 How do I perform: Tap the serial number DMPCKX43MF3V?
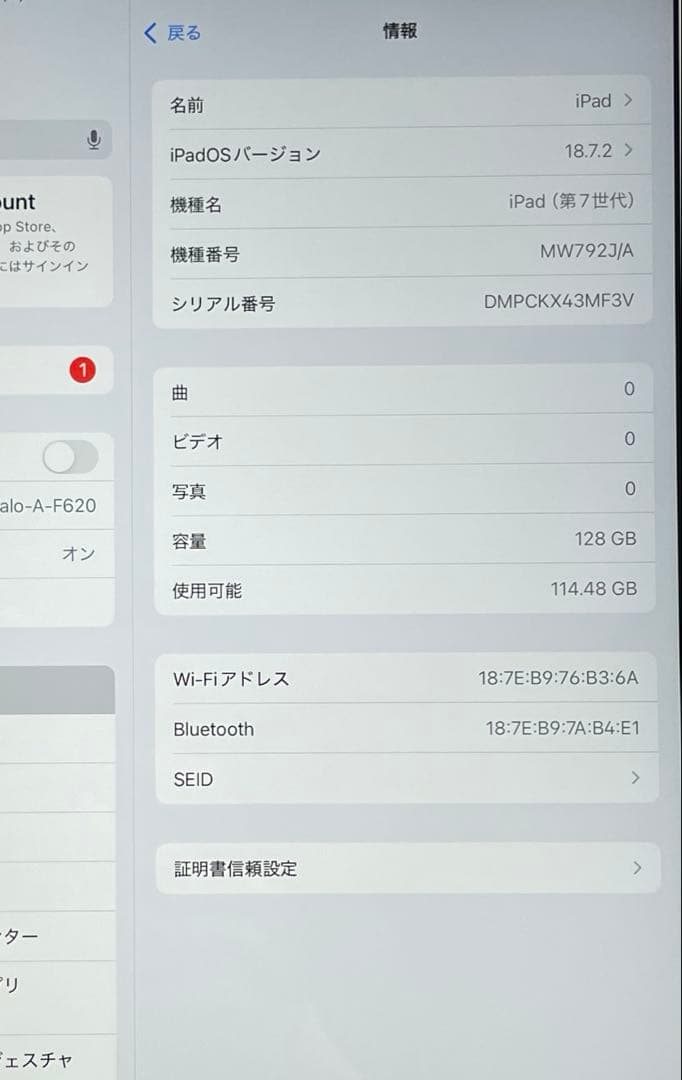click(x=559, y=301)
